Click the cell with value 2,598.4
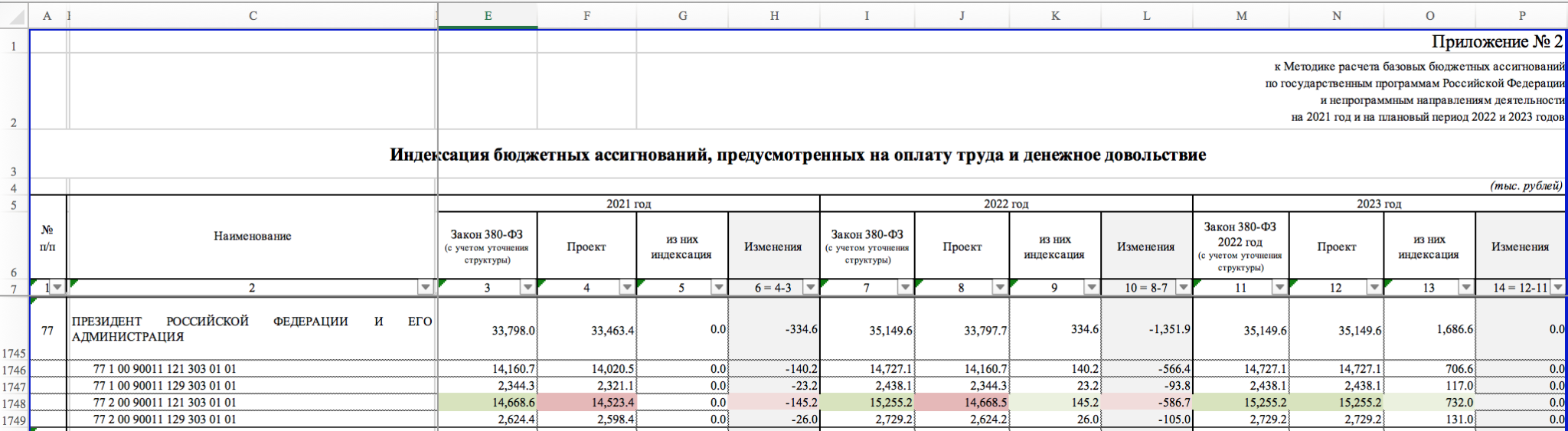The height and width of the screenshot is (431, 1568). 587,420
